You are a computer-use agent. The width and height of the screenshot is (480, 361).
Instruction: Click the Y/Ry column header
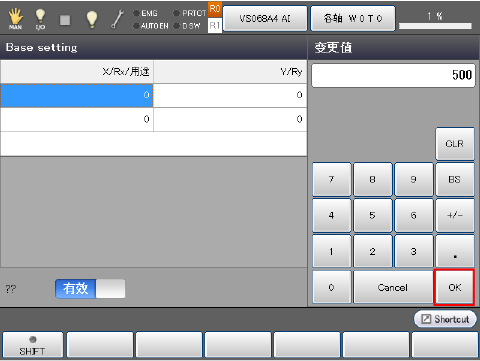[x=230, y=72]
